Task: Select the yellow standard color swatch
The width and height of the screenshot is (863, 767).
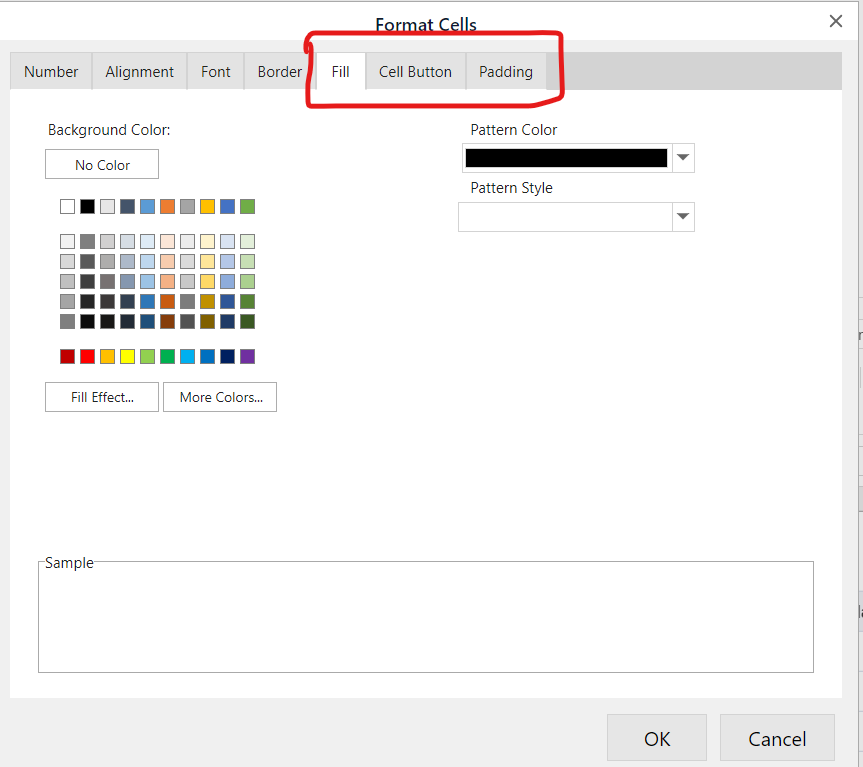Action: [127, 357]
